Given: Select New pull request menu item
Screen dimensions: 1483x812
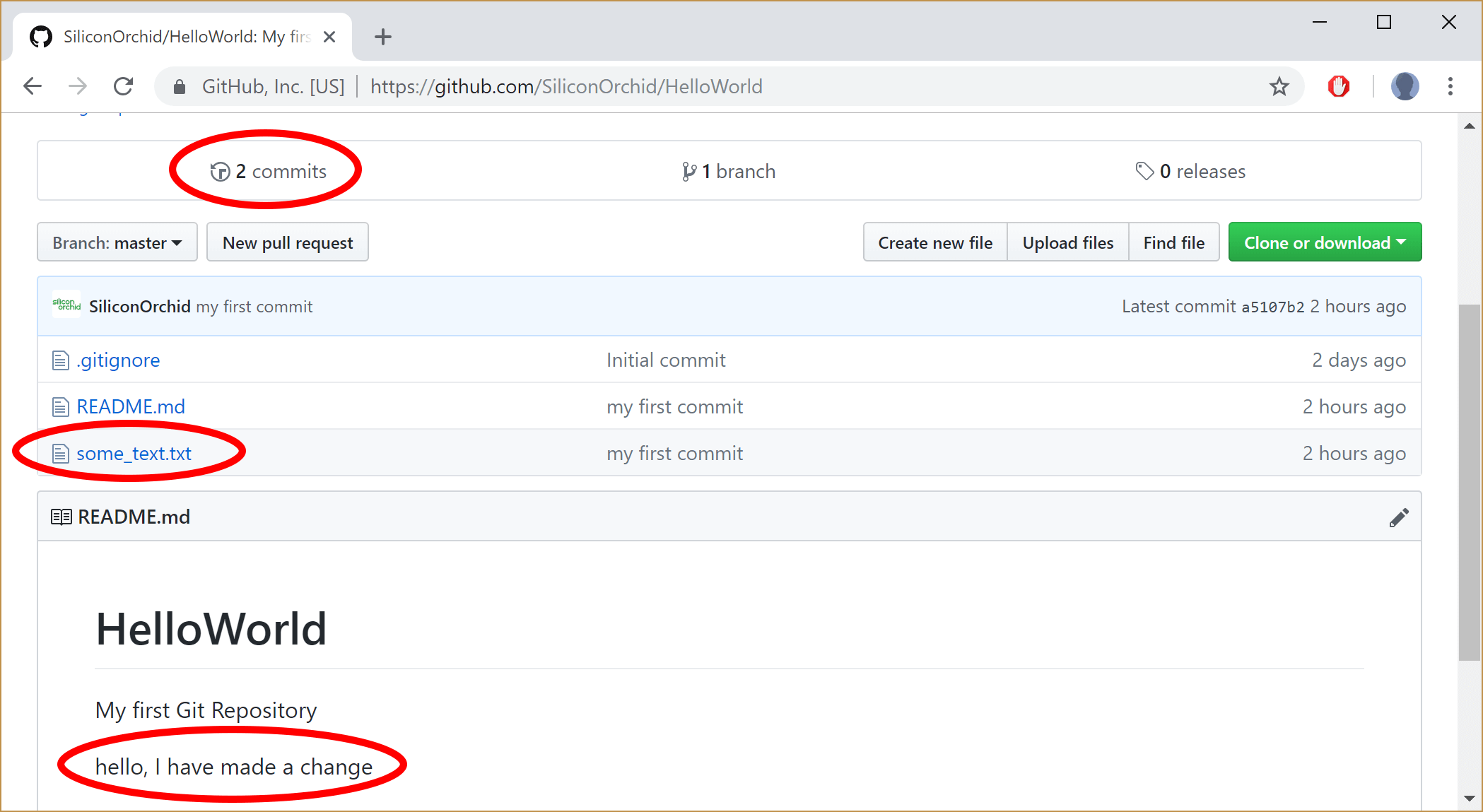Looking at the screenshot, I should pyautogui.click(x=286, y=242).
